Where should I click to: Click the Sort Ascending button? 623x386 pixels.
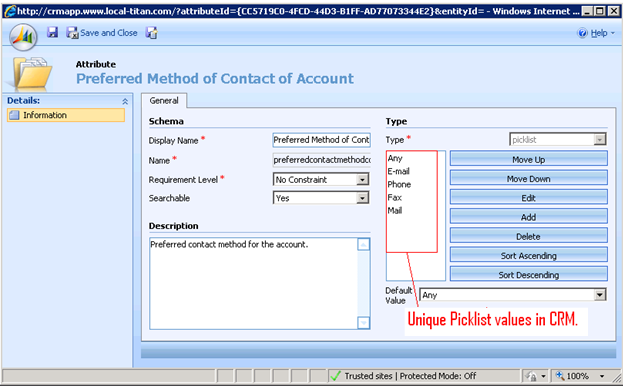coord(528,255)
